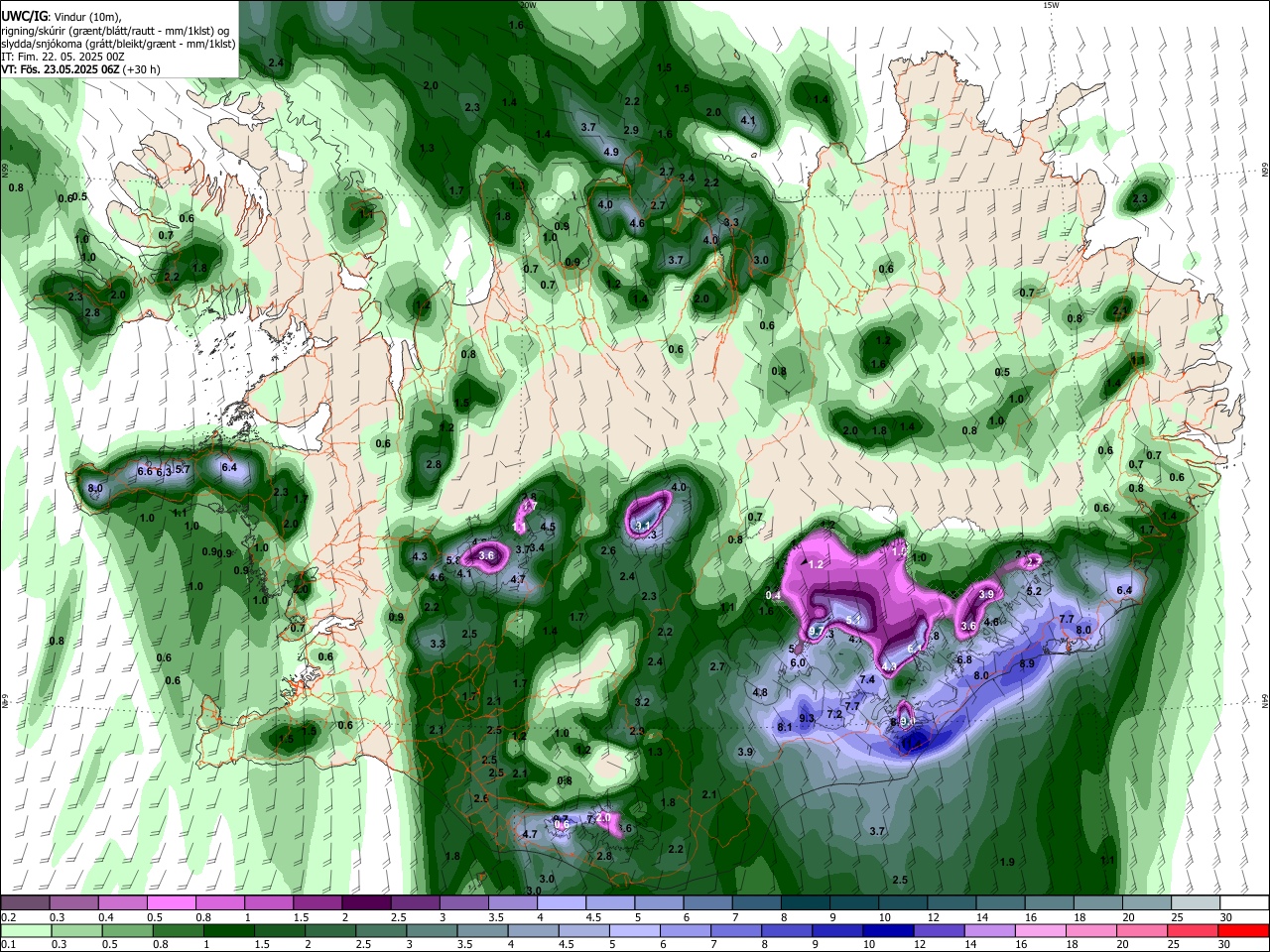Click the 'UWC/IG' title text
The width and height of the screenshot is (1270, 952).
coord(23,15)
